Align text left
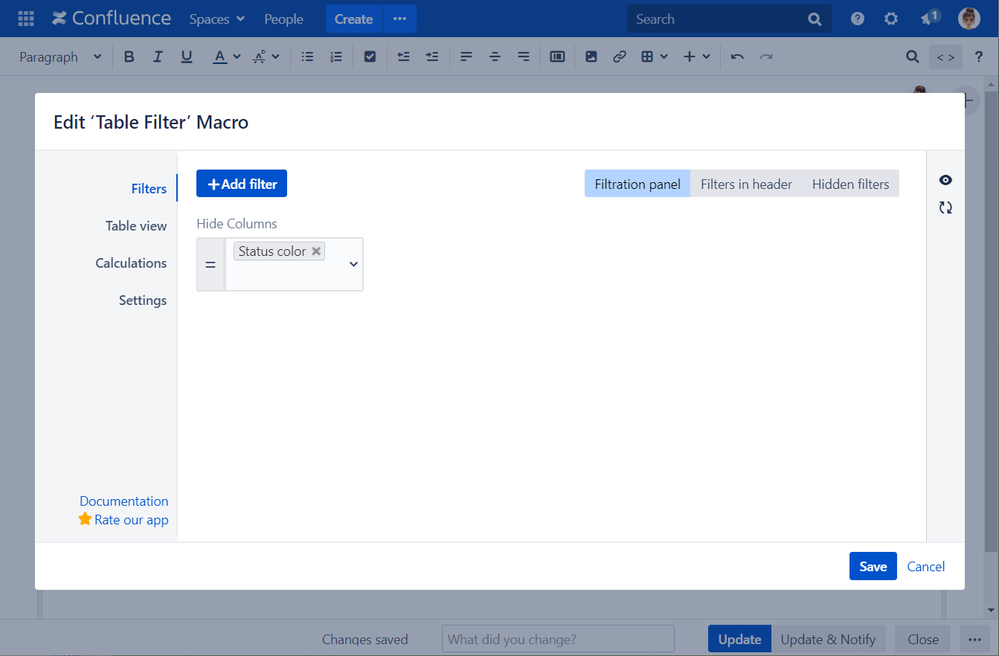Image resolution: width=999 pixels, height=656 pixels. 466,57
